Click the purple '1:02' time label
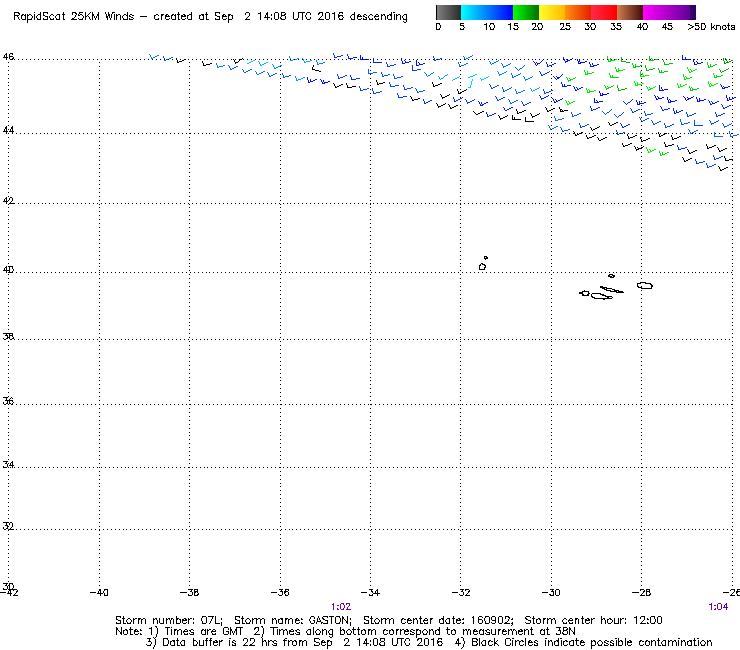This screenshot has height=650, width=740. pyautogui.click(x=341, y=607)
